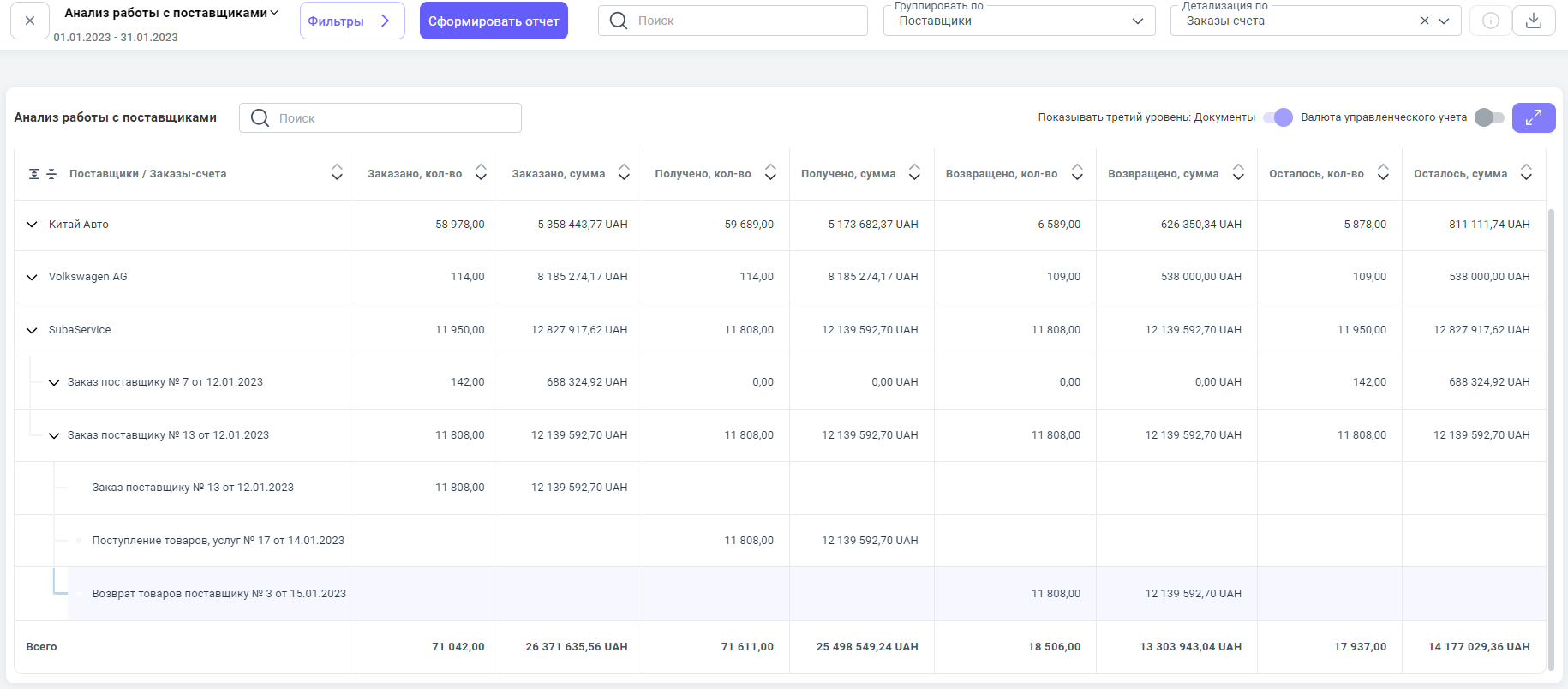Collapse the SubaService supplier row
1568x689 pixels.
(x=32, y=330)
